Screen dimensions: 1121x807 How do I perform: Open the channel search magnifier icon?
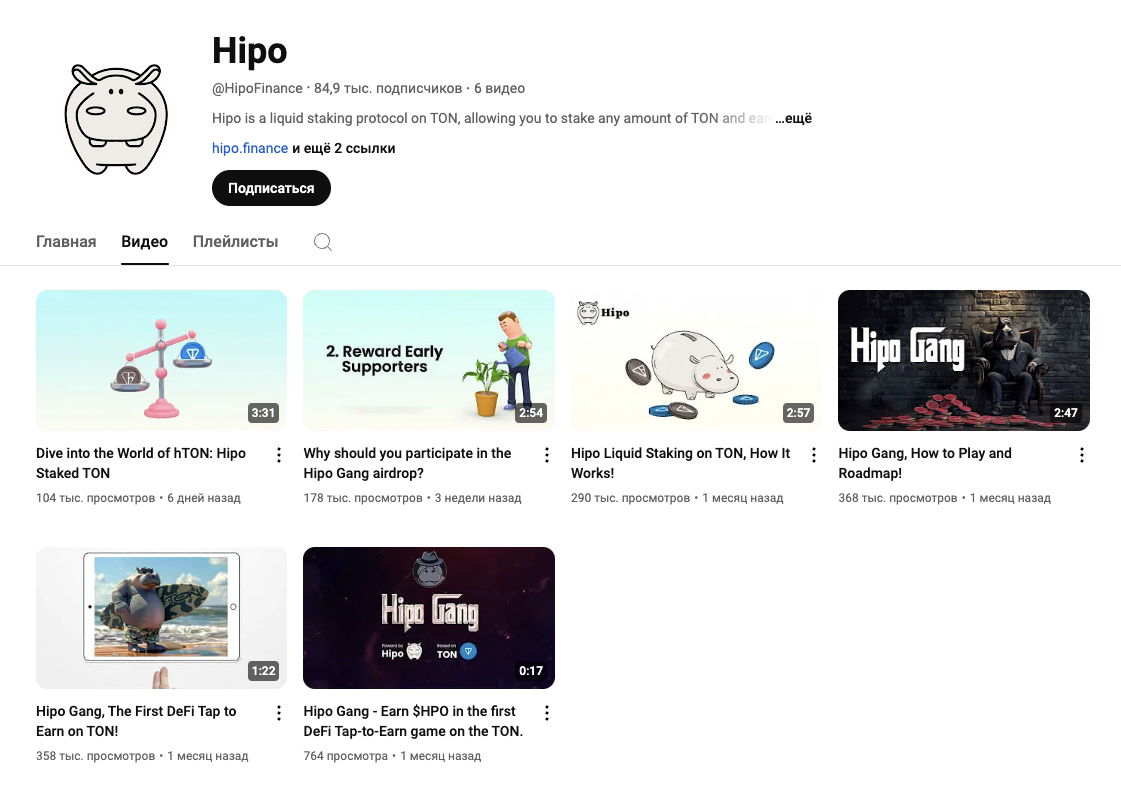(x=322, y=242)
